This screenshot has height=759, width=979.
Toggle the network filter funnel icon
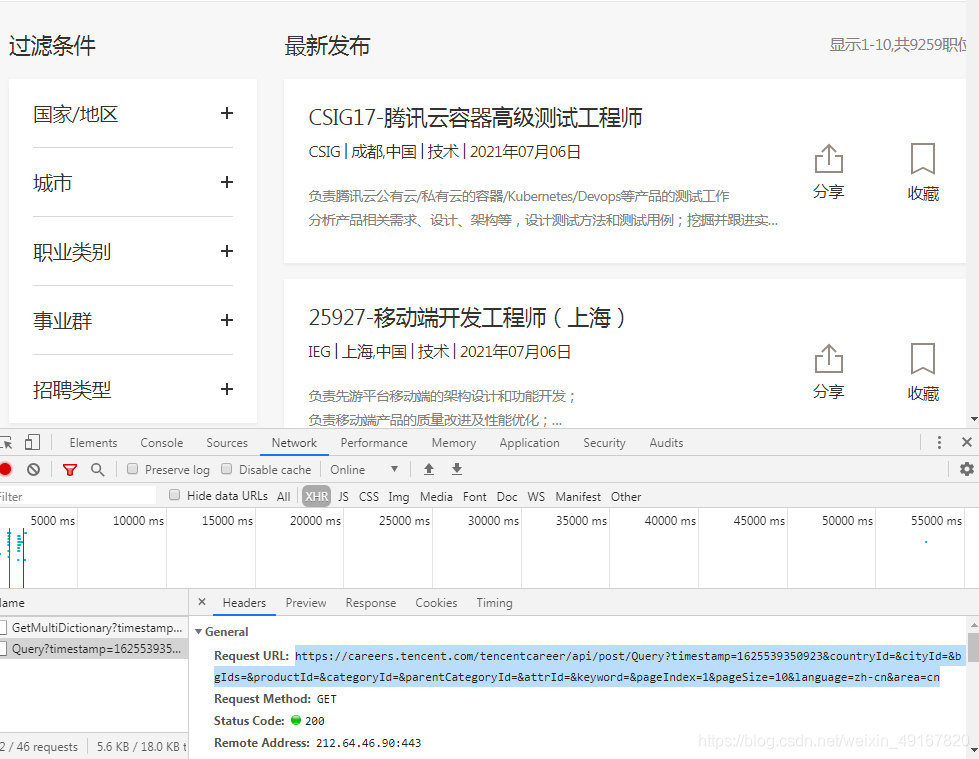click(70, 469)
